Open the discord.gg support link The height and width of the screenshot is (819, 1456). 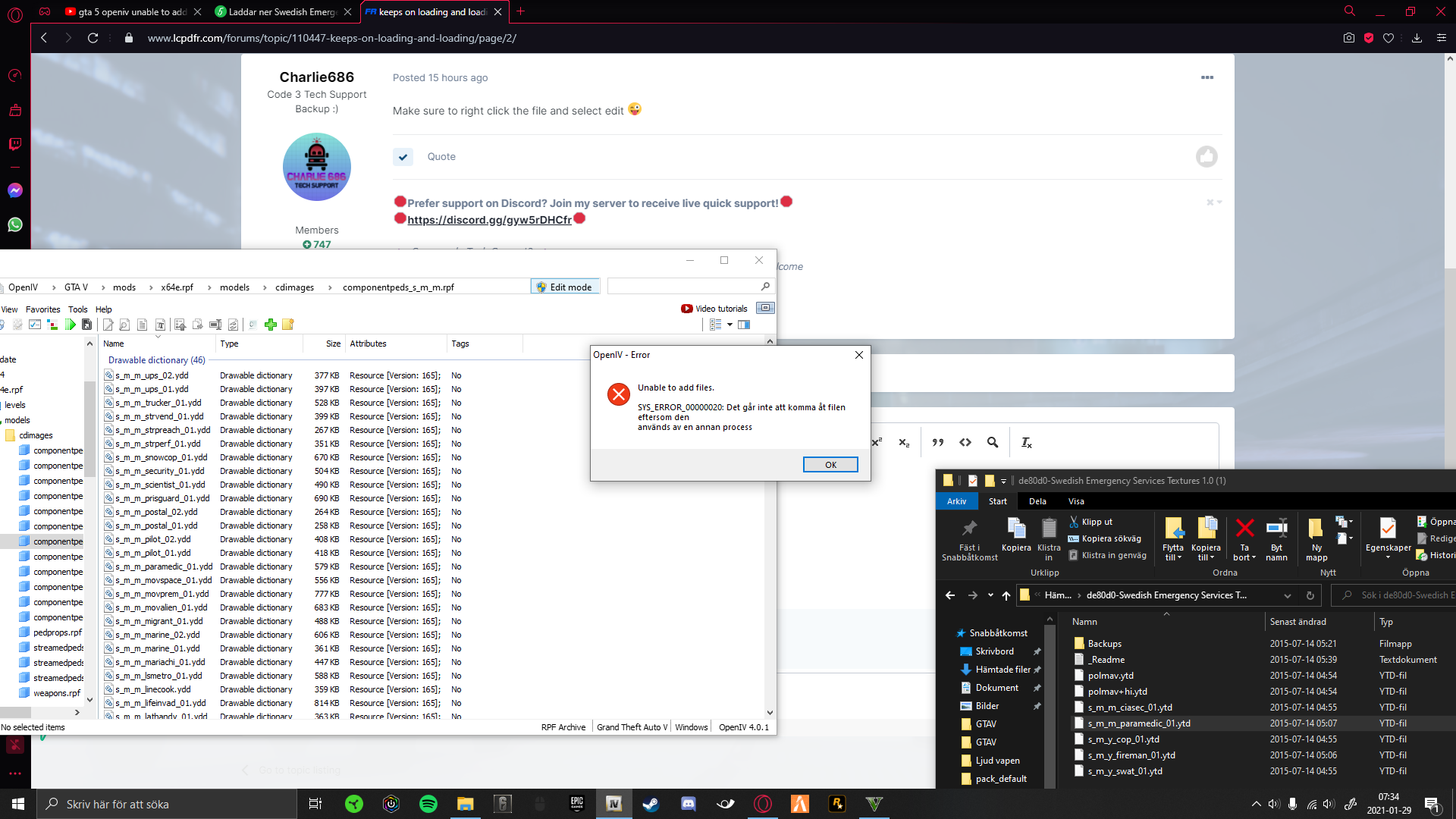[489, 220]
